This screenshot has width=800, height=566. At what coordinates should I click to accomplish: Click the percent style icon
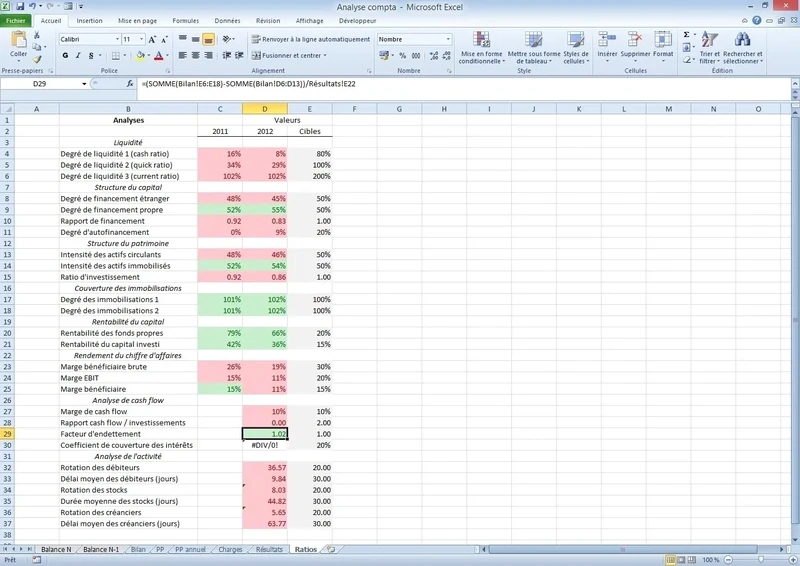403,55
